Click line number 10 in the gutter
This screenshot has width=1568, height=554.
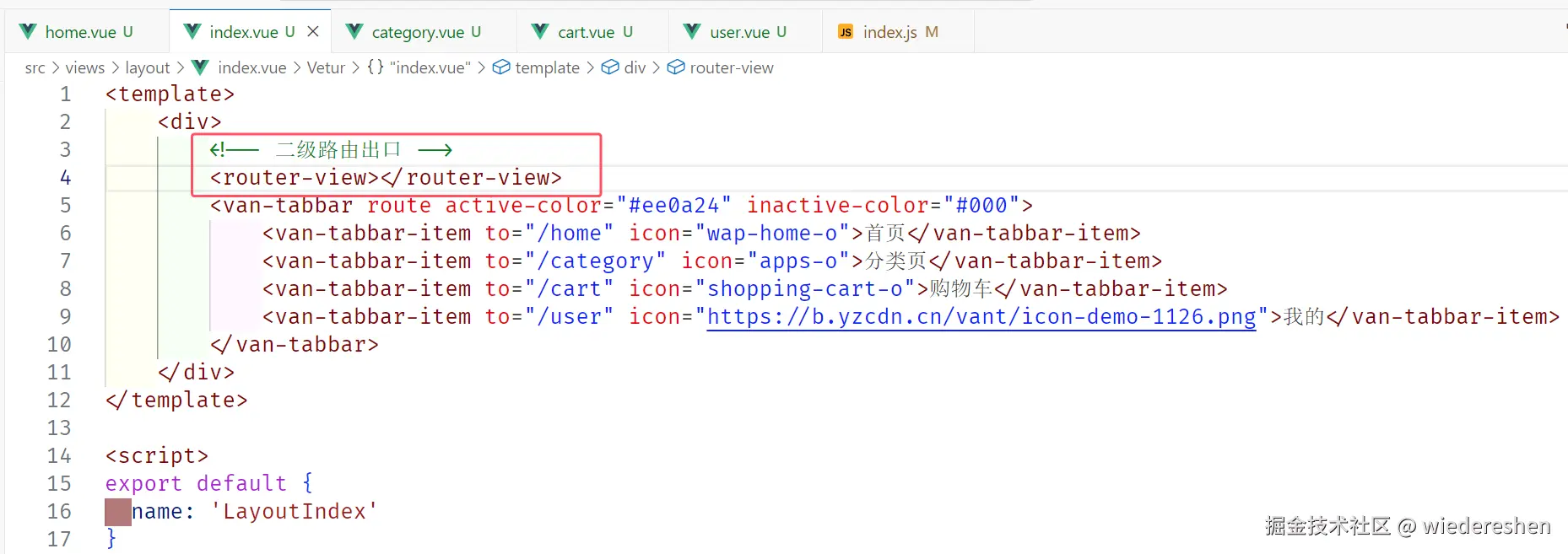click(x=59, y=345)
